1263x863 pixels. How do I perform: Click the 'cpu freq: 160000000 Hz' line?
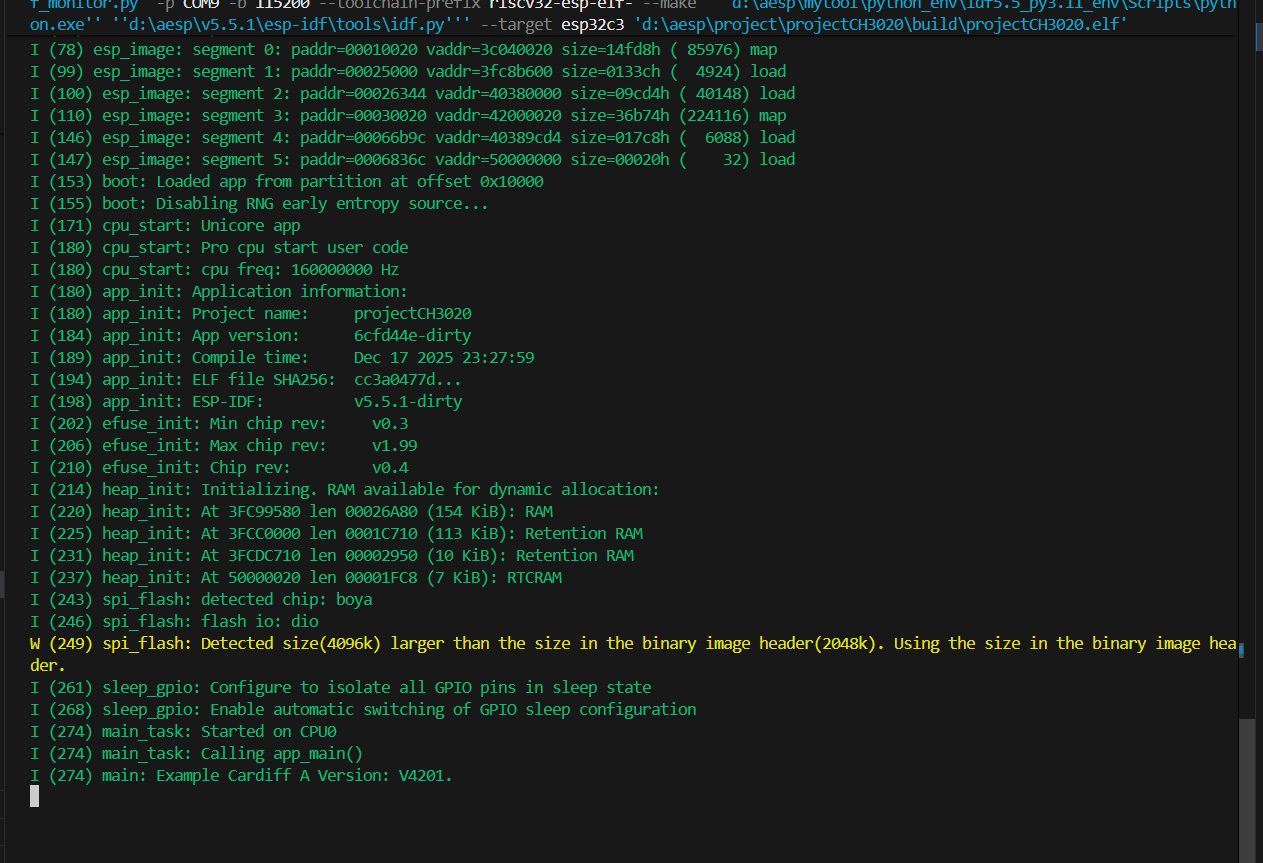point(250,269)
